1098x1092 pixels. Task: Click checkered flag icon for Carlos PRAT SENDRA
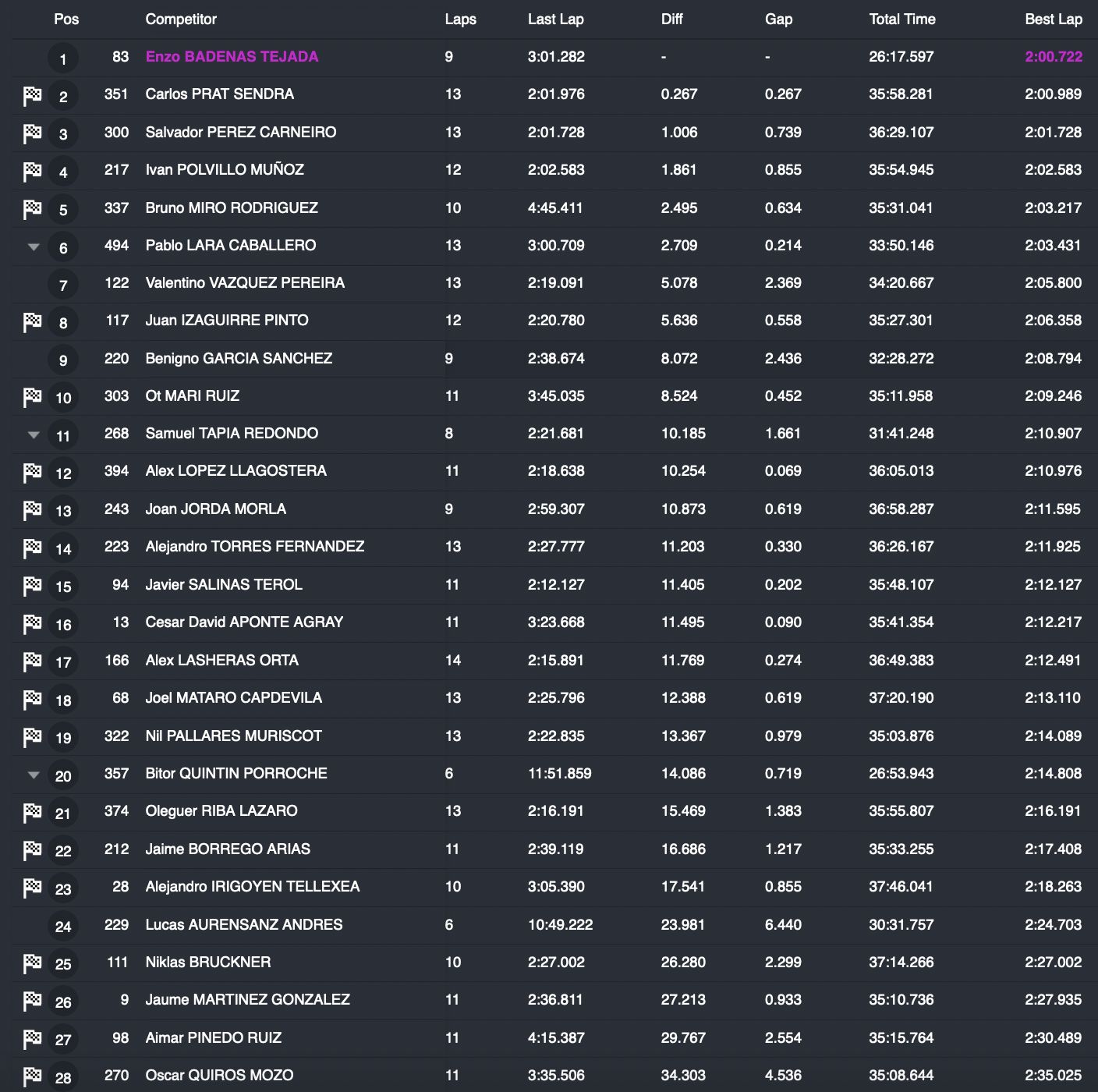(x=32, y=96)
